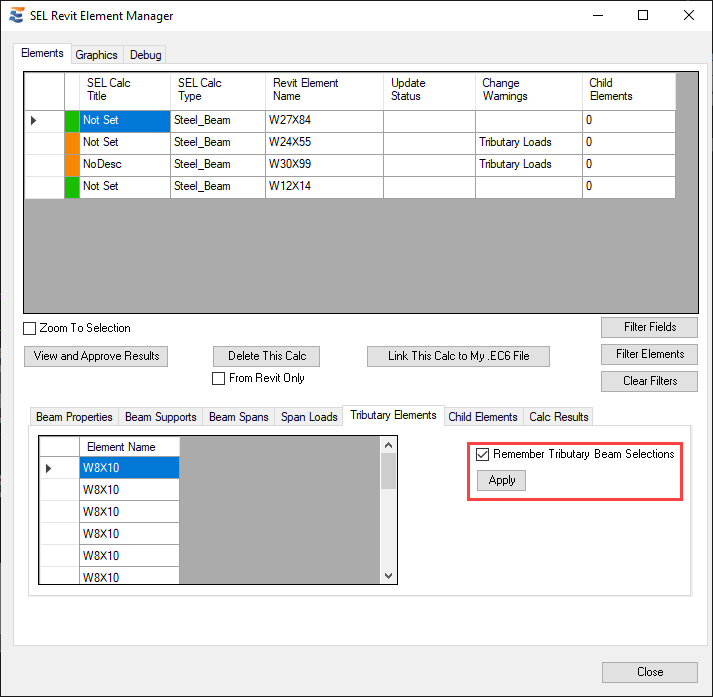Viewport: 713px width, 697px height.
Task: Uncheck Remember Tributary Beam Selections
Action: [483, 454]
